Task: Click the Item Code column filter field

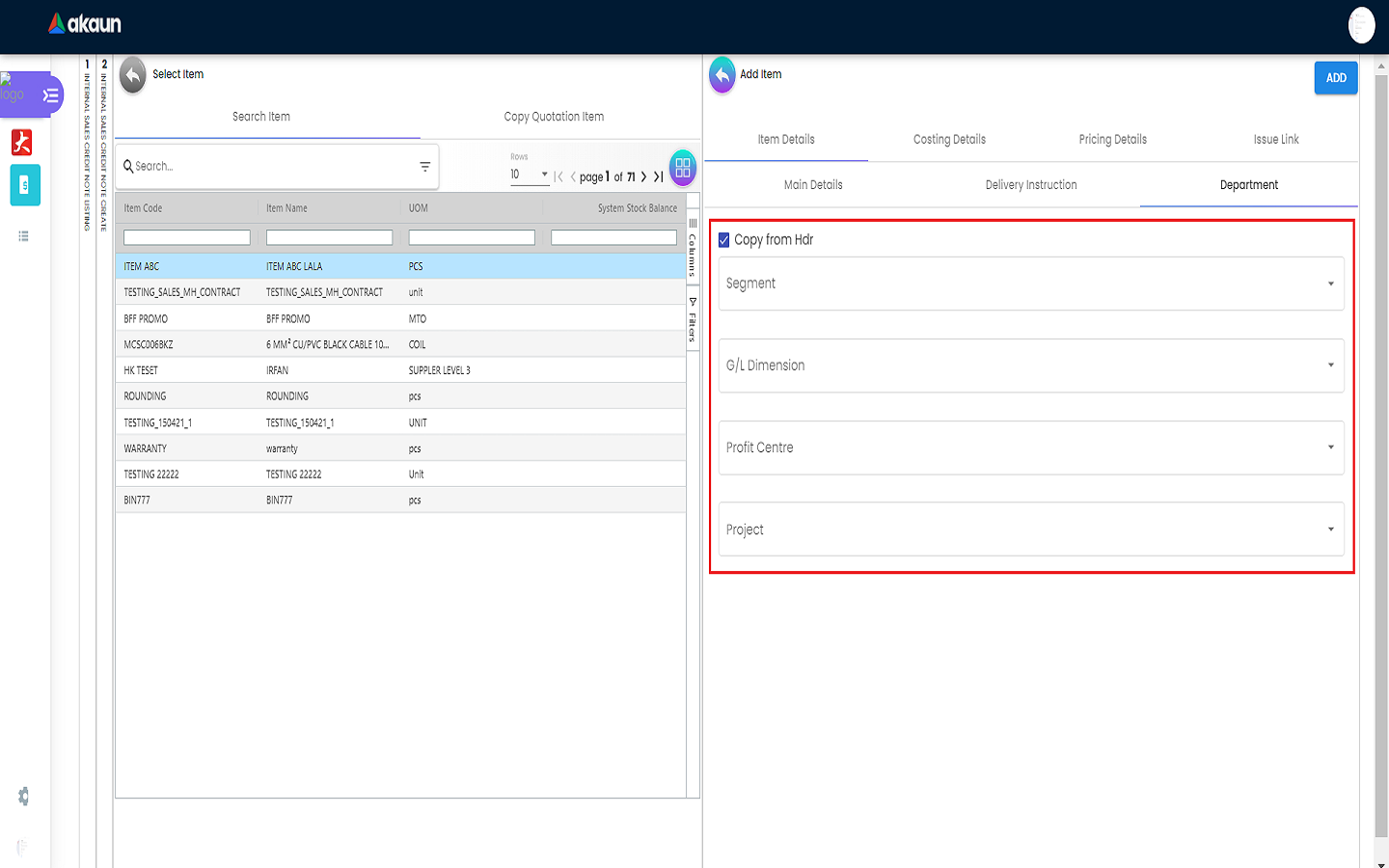Action: pos(187,237)
